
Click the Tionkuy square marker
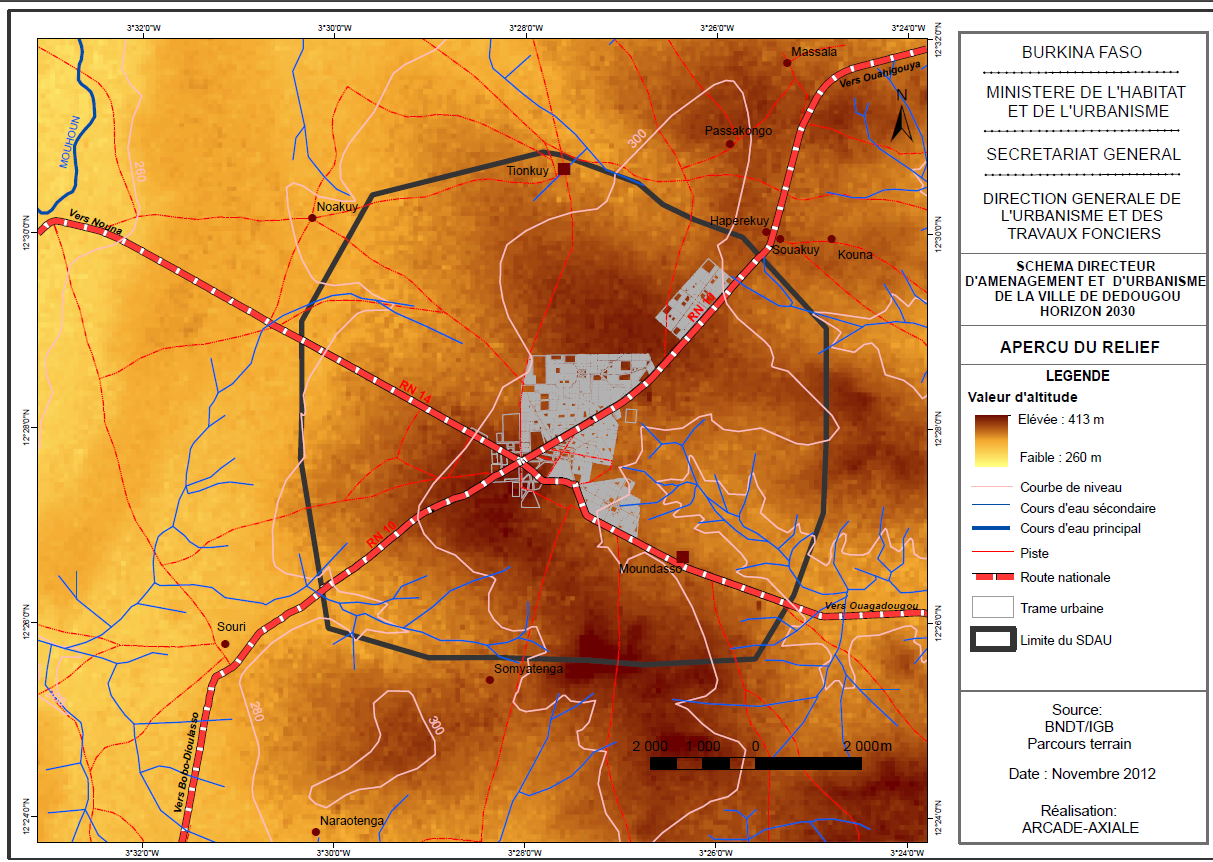pos(564,169)
